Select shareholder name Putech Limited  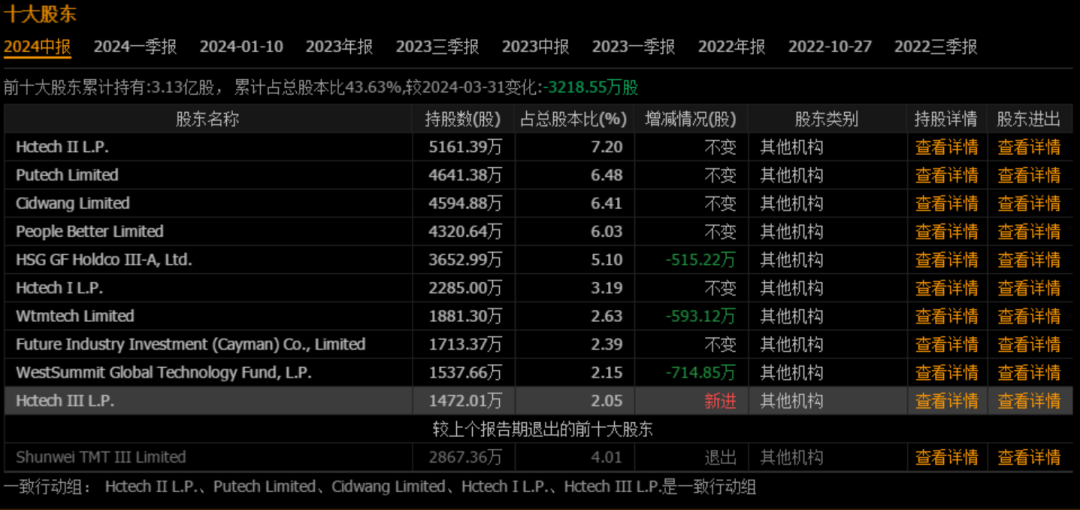tap(68, 175)
